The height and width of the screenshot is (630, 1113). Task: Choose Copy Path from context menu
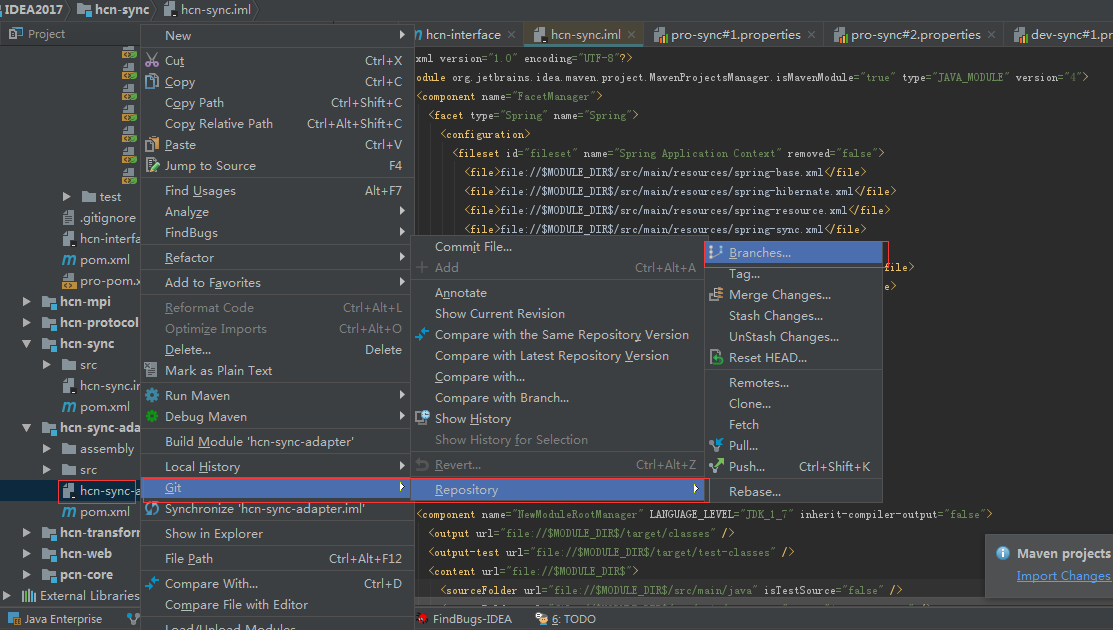pos(275,103)
